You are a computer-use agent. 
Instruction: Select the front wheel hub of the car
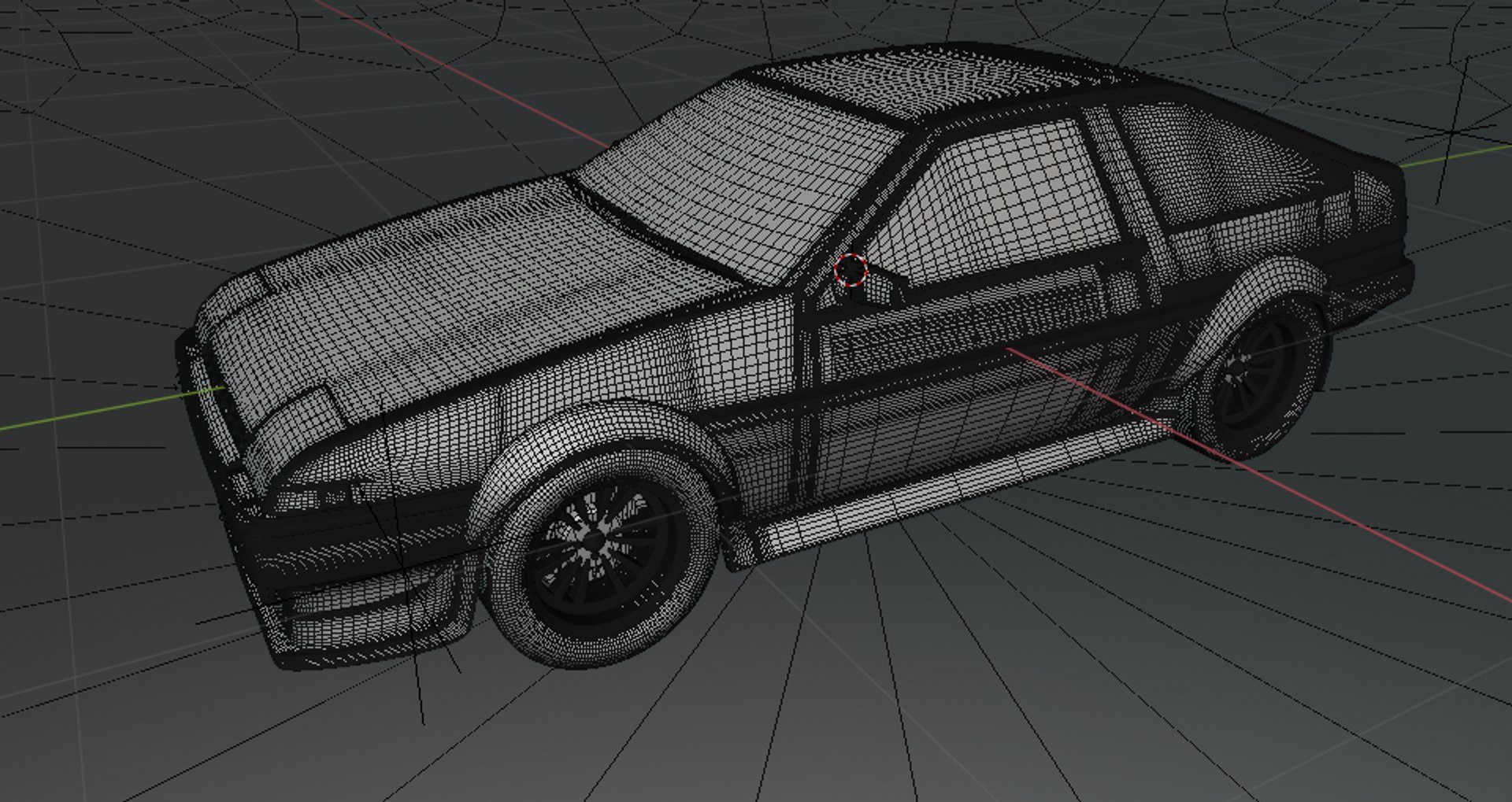point(592,539)
